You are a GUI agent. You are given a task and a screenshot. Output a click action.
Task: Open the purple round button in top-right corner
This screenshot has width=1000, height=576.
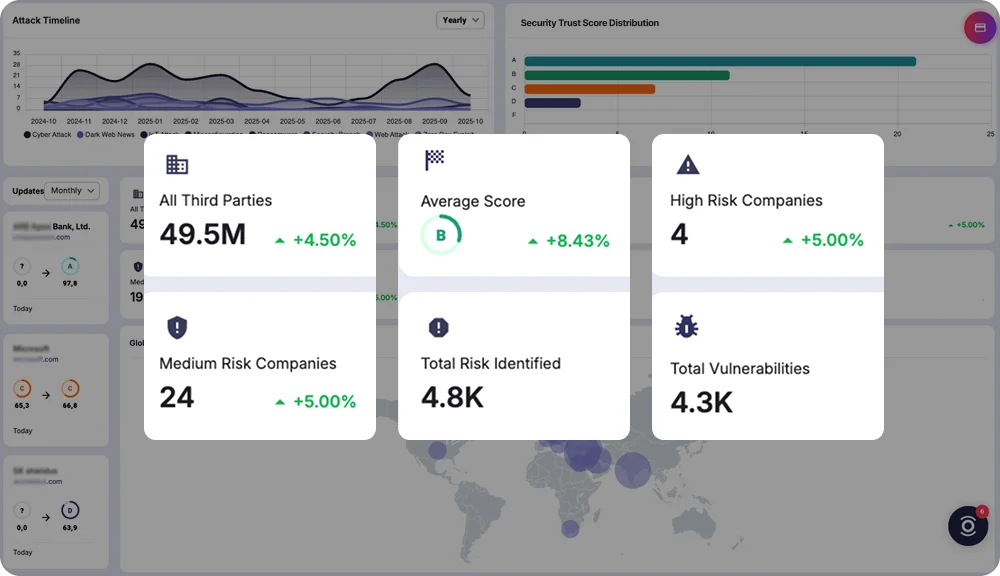pyautogui.click(x=980, y=27)
